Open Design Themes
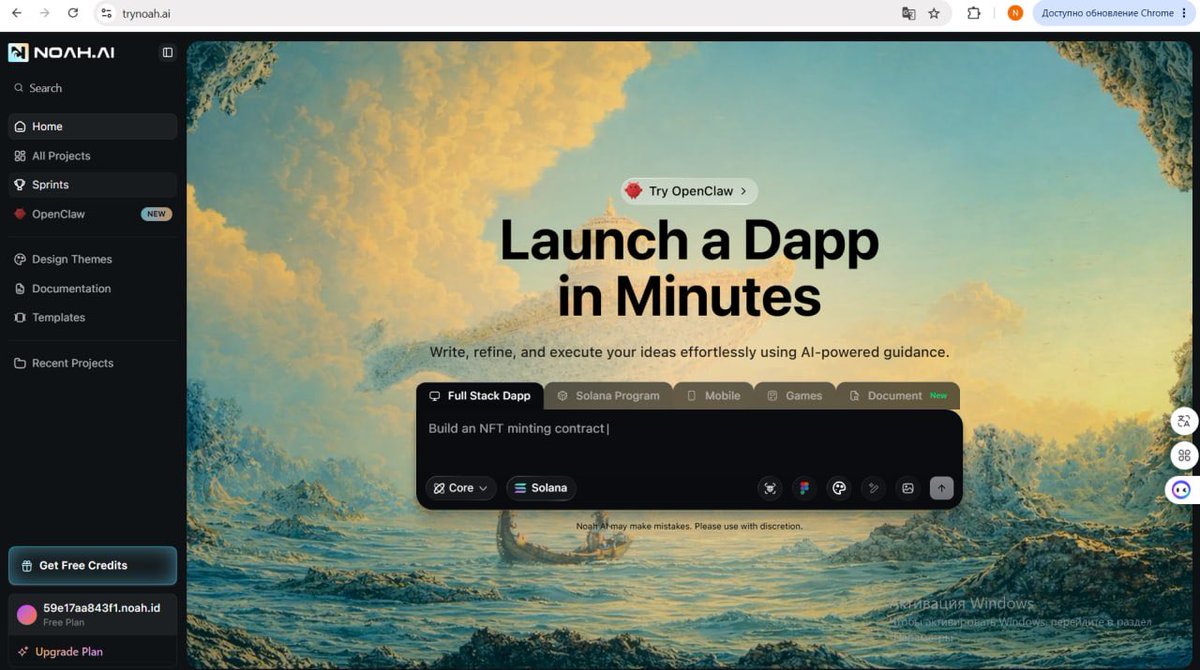 (92, 259)
